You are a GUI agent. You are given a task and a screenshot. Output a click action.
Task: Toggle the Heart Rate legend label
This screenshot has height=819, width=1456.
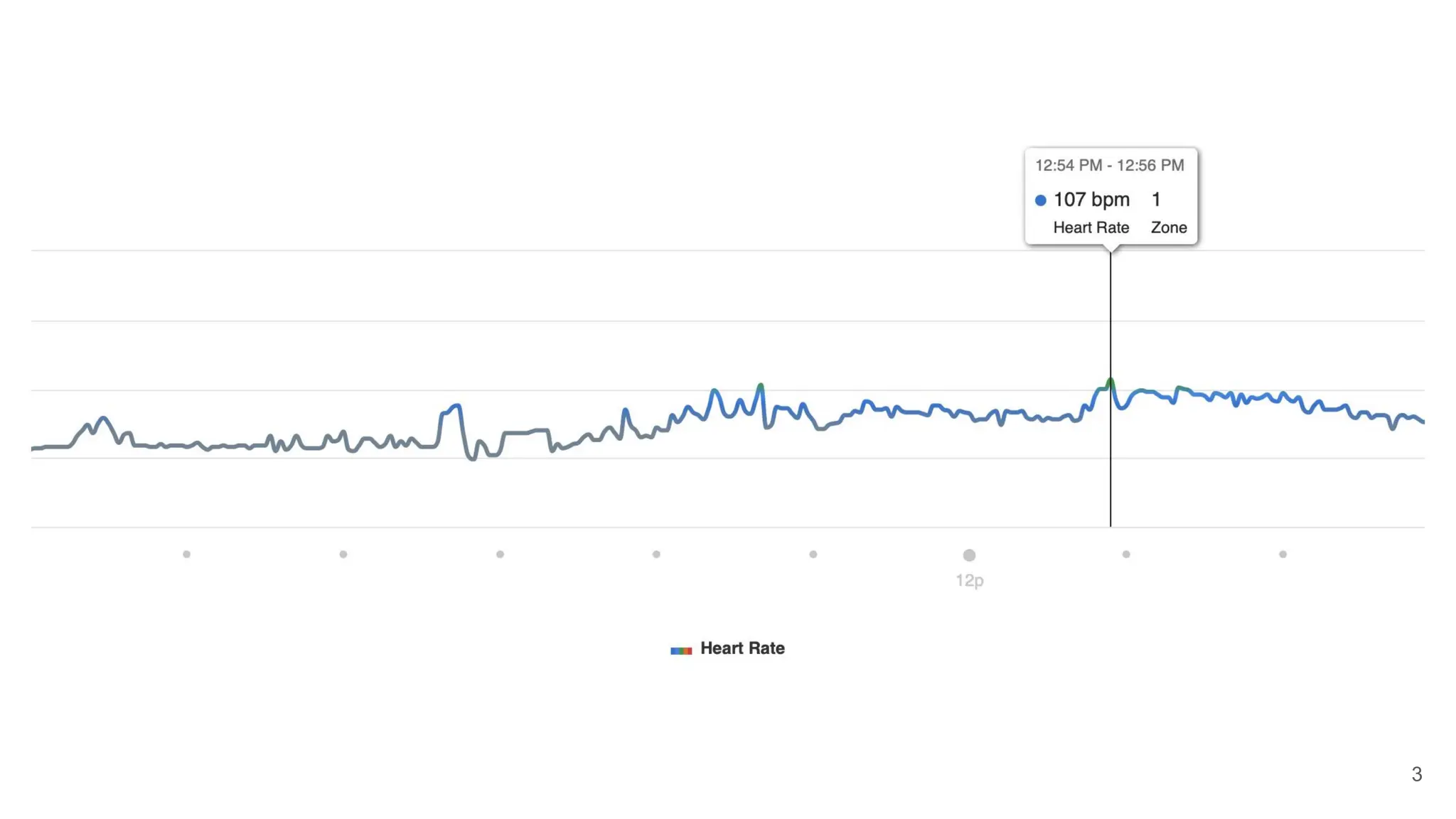coord(742,648)
